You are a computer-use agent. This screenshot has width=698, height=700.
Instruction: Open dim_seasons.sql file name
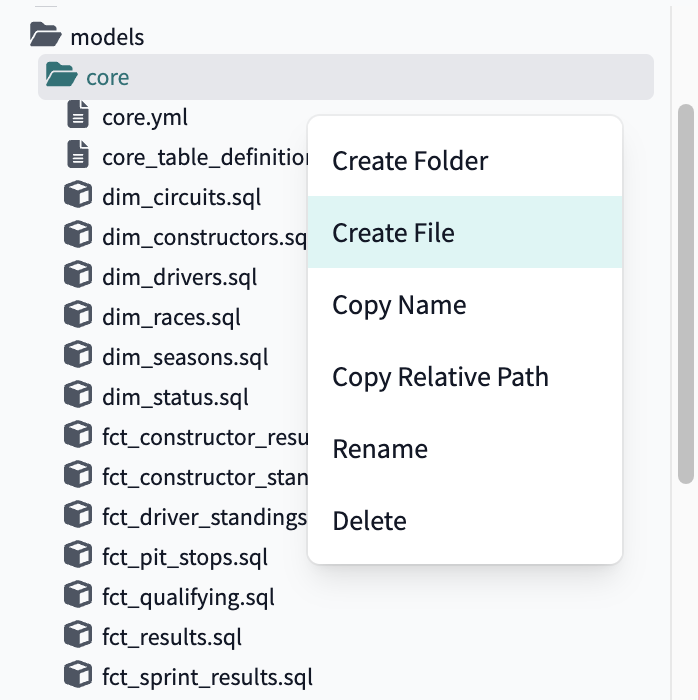click(185, 358)
